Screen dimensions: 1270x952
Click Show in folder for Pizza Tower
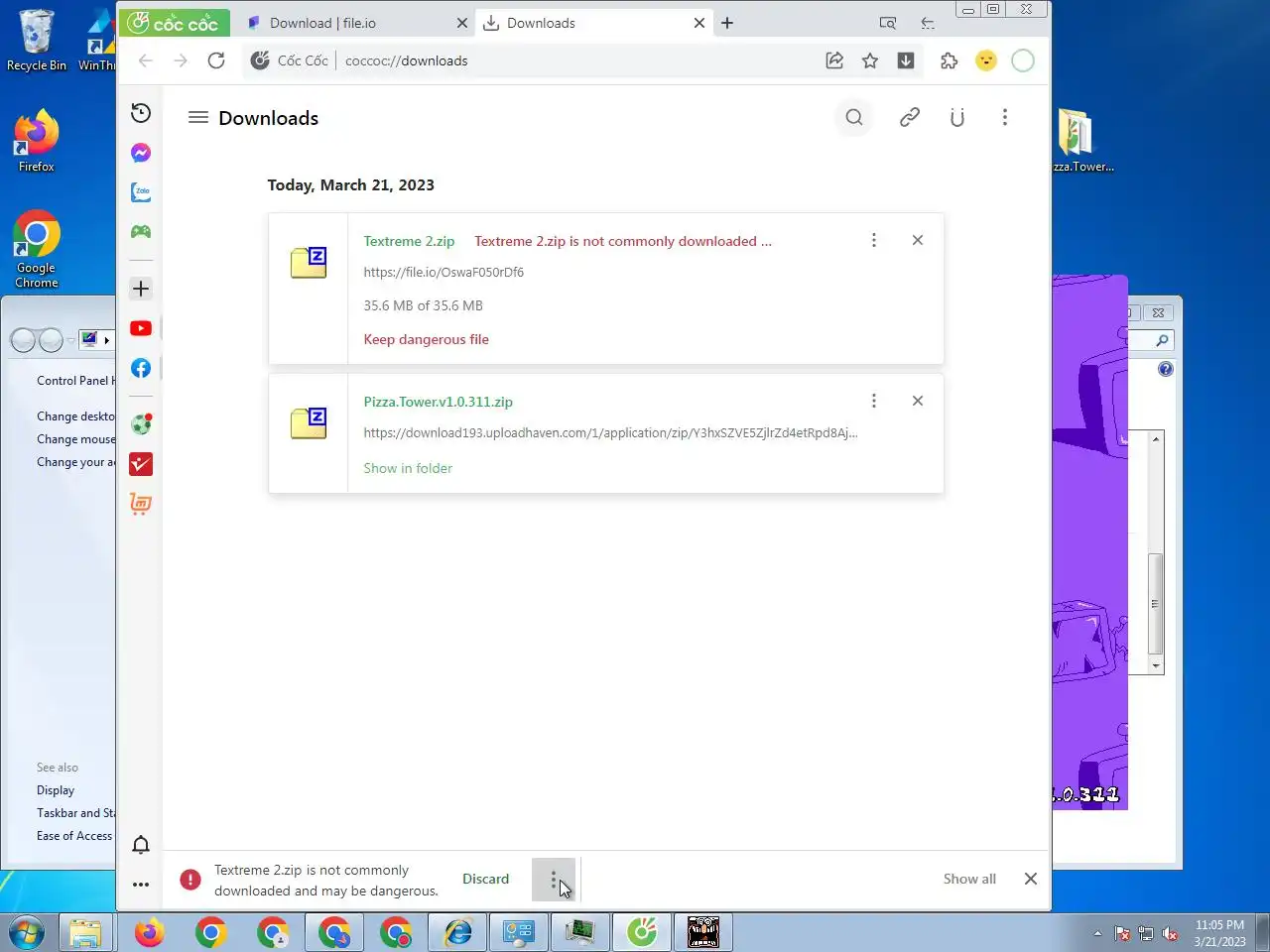[408, 468]
